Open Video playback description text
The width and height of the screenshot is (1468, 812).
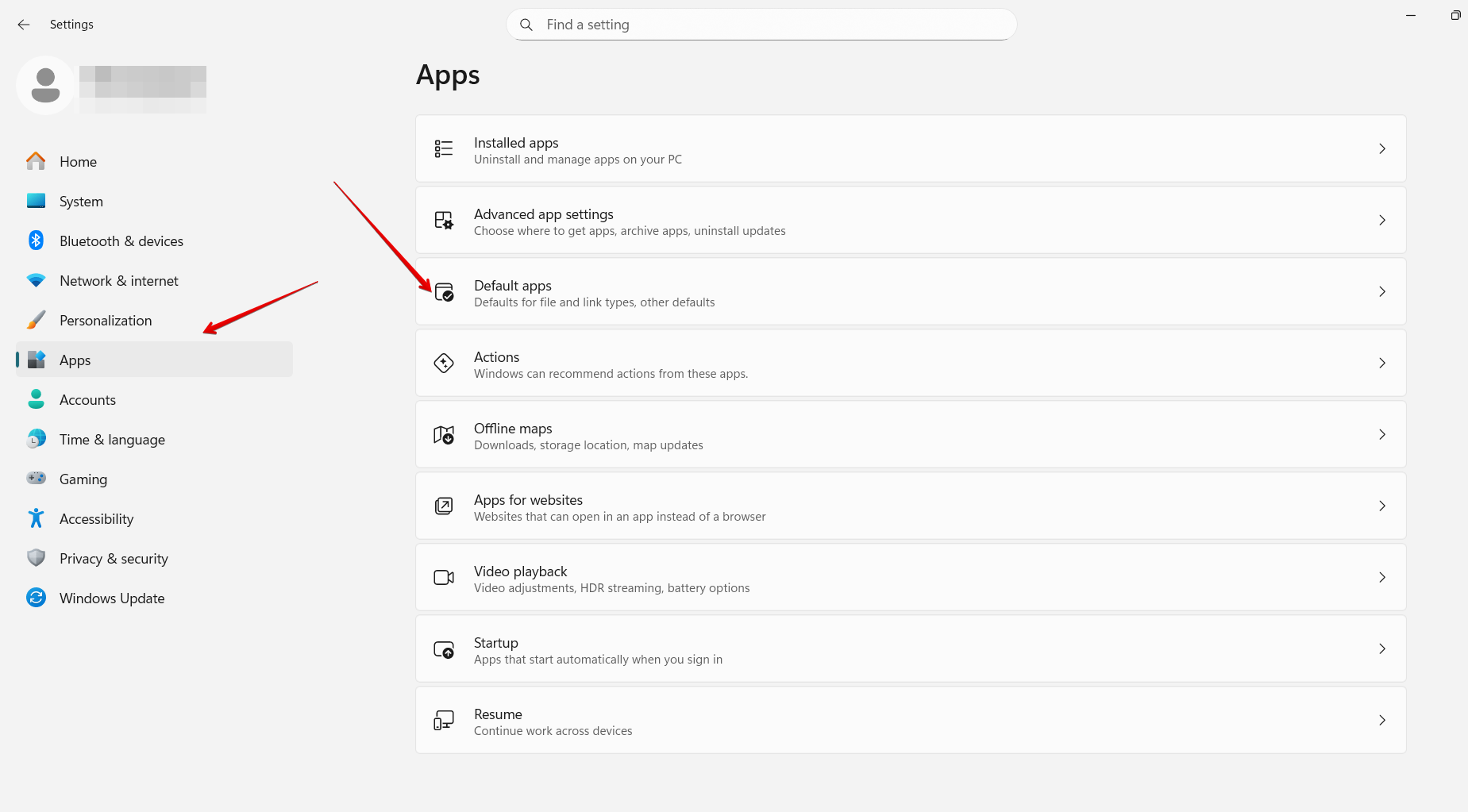(x=611, y=588)
